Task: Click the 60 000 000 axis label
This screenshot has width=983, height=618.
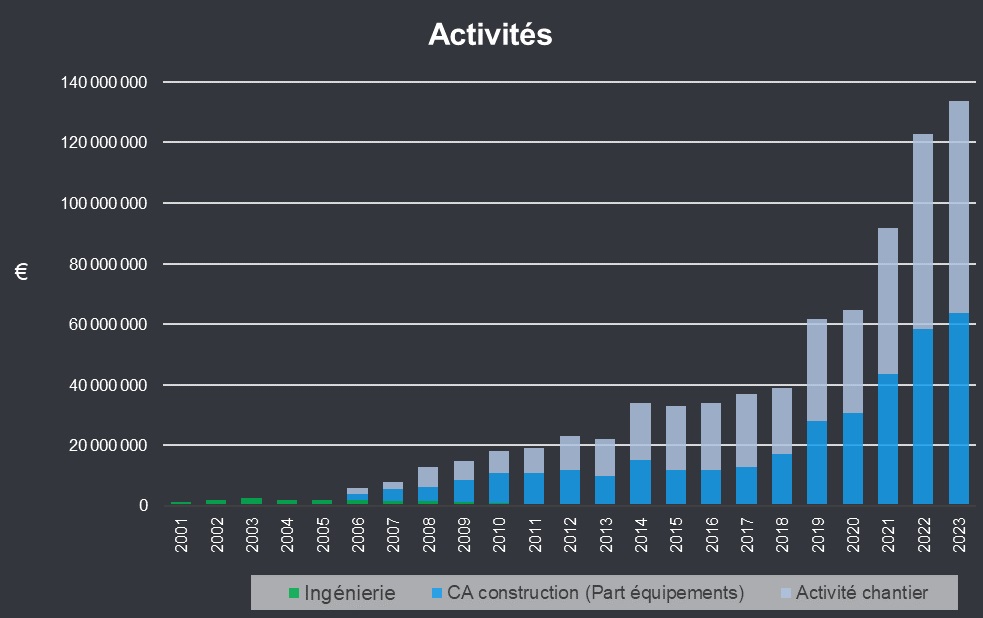Action: click(108, 324)
